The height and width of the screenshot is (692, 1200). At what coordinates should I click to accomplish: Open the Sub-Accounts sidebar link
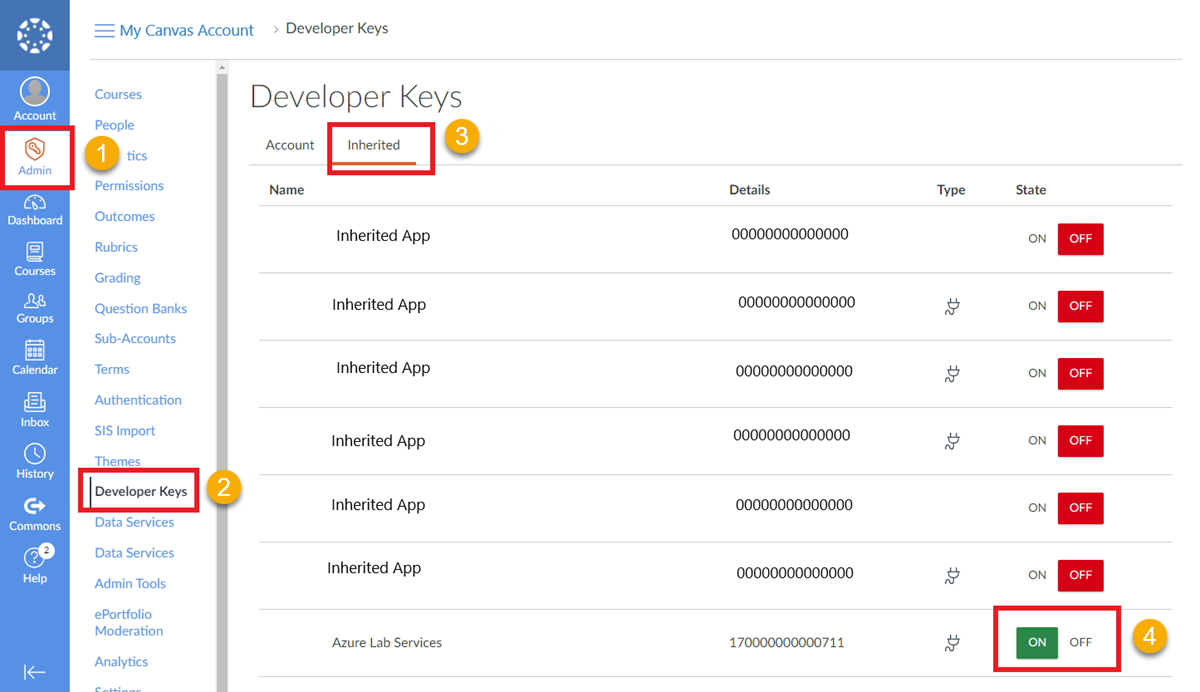pos(135,339)
